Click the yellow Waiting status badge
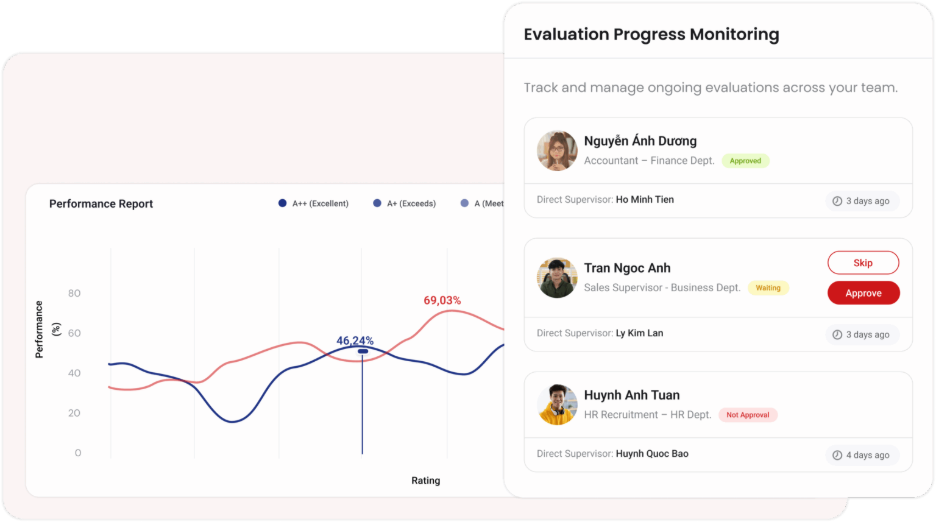This screenshot has height=522, width=936. (768, 288)
